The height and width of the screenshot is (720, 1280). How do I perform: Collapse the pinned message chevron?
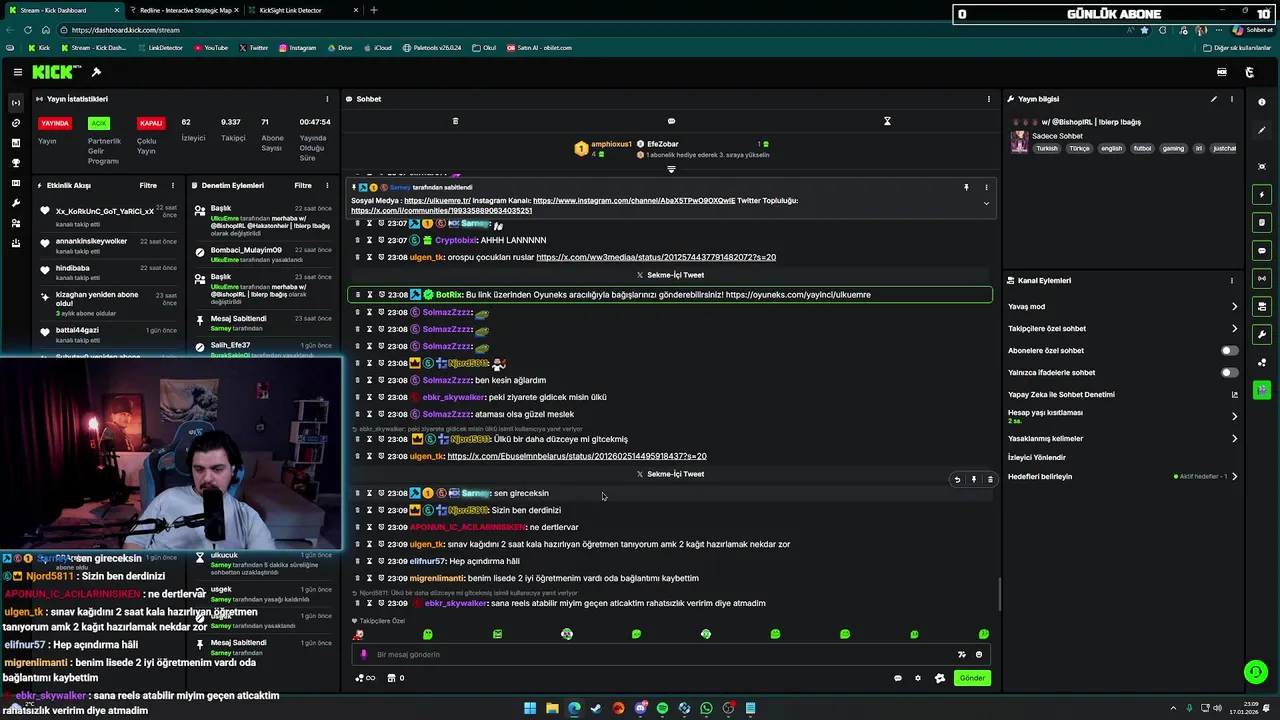coord(986,204)
